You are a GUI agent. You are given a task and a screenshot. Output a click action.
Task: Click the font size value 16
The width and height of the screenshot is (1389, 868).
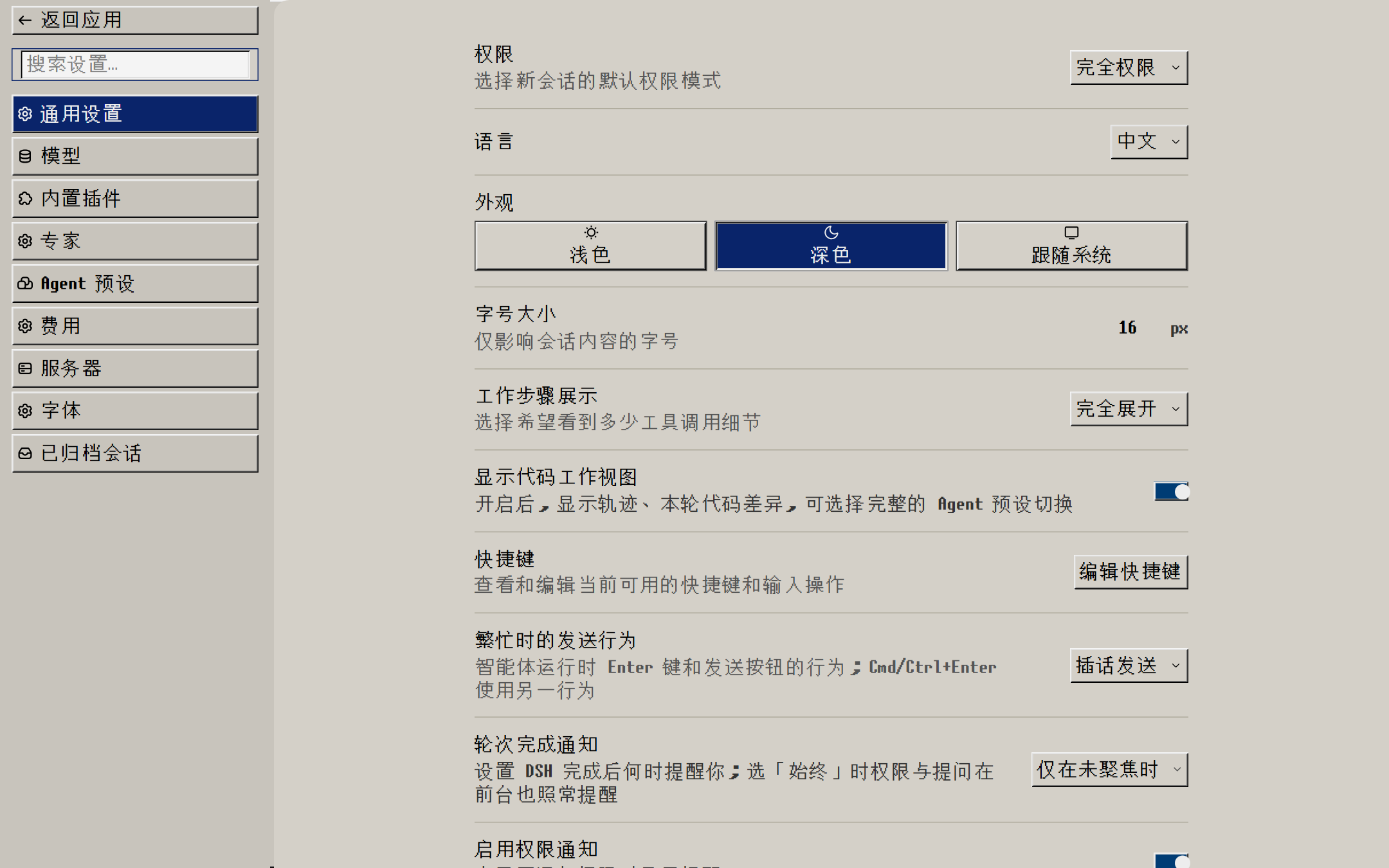coord(1127,327)
